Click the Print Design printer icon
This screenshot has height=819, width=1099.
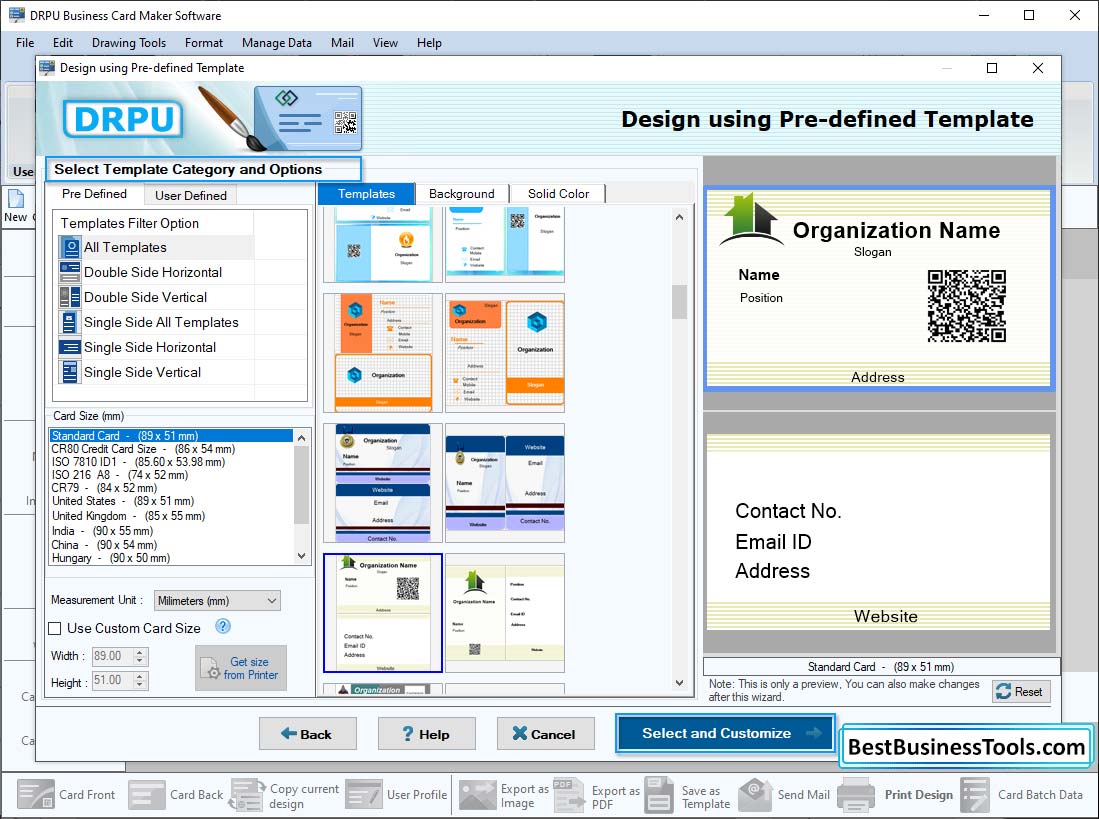pos(856,795)
